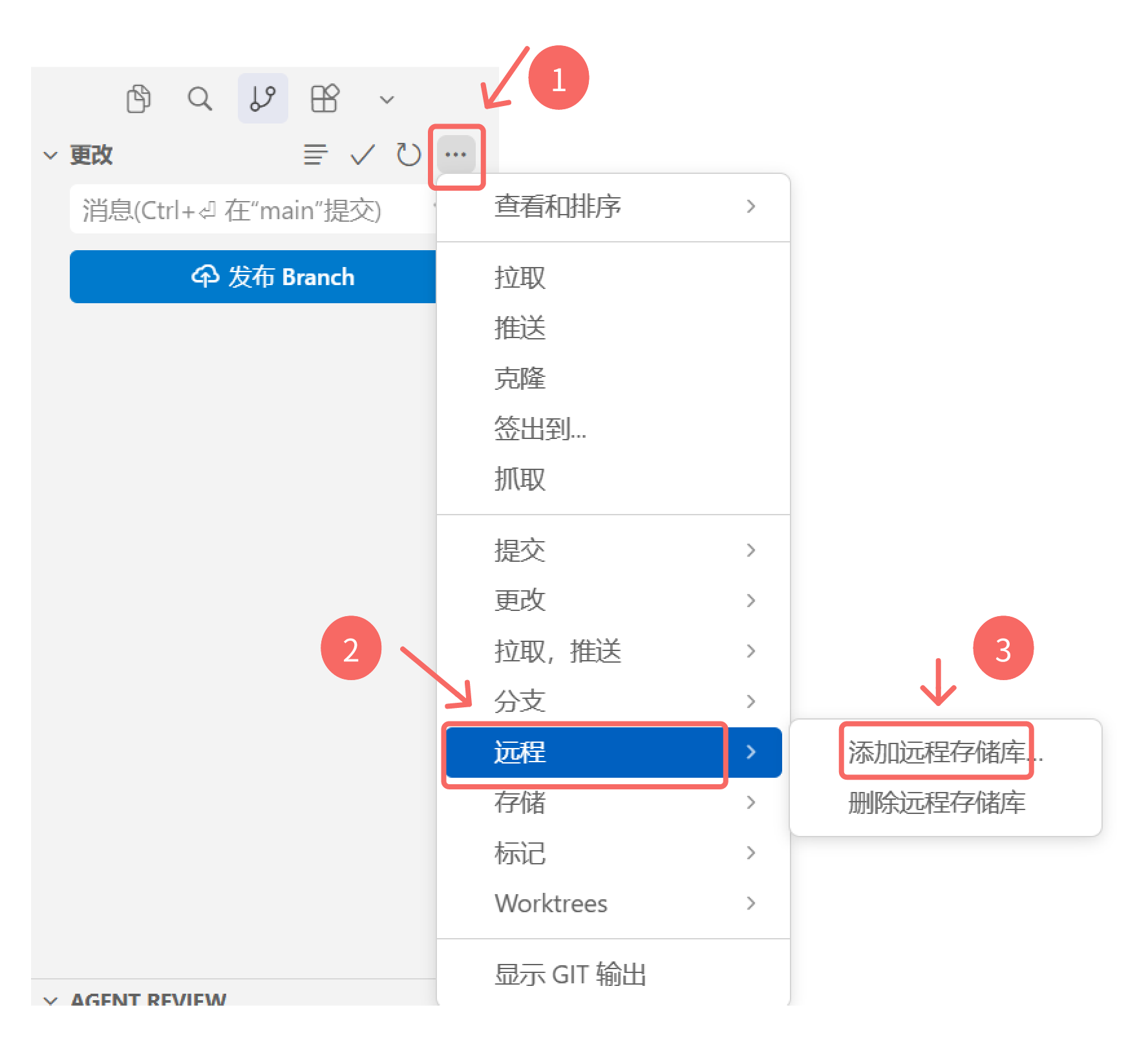The image size is (1148, 1037).
Task: Open the chevron dropdown beside toolbar icons
Action: click(x=386, y=98)
